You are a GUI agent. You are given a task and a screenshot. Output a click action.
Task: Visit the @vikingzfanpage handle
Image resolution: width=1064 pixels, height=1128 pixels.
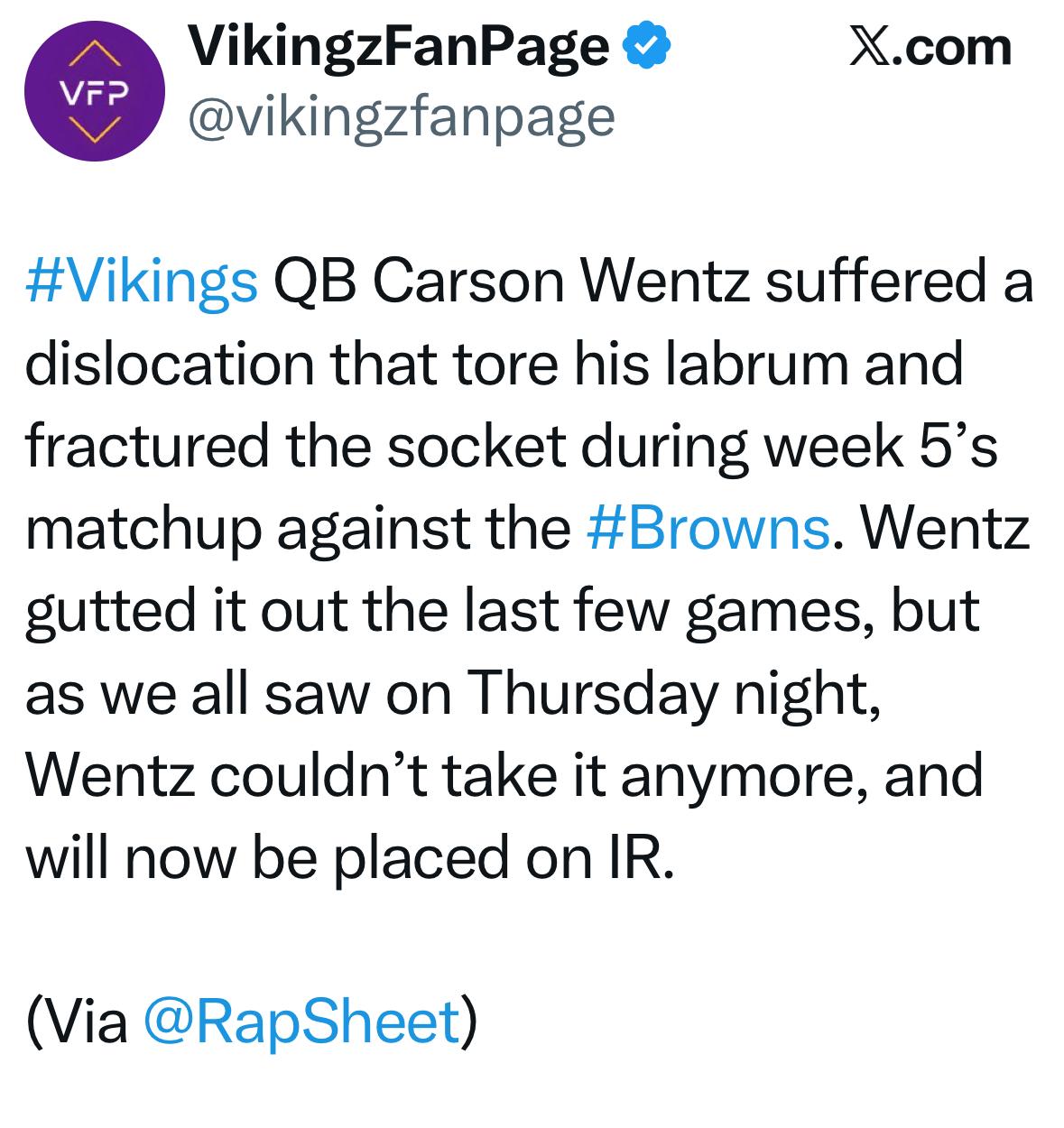tap(400, 117)
